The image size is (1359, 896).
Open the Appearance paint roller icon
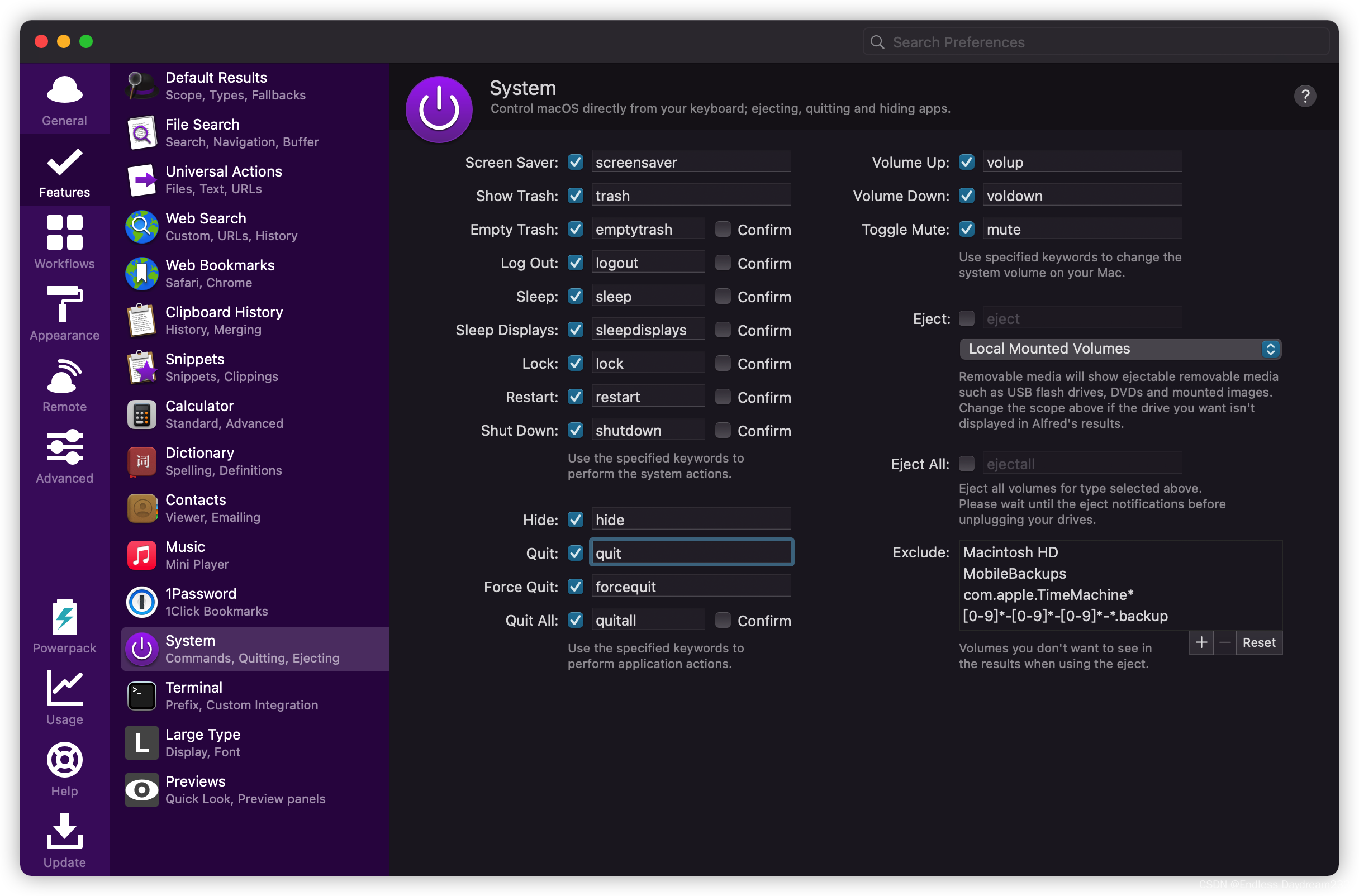tap(65, 304)
